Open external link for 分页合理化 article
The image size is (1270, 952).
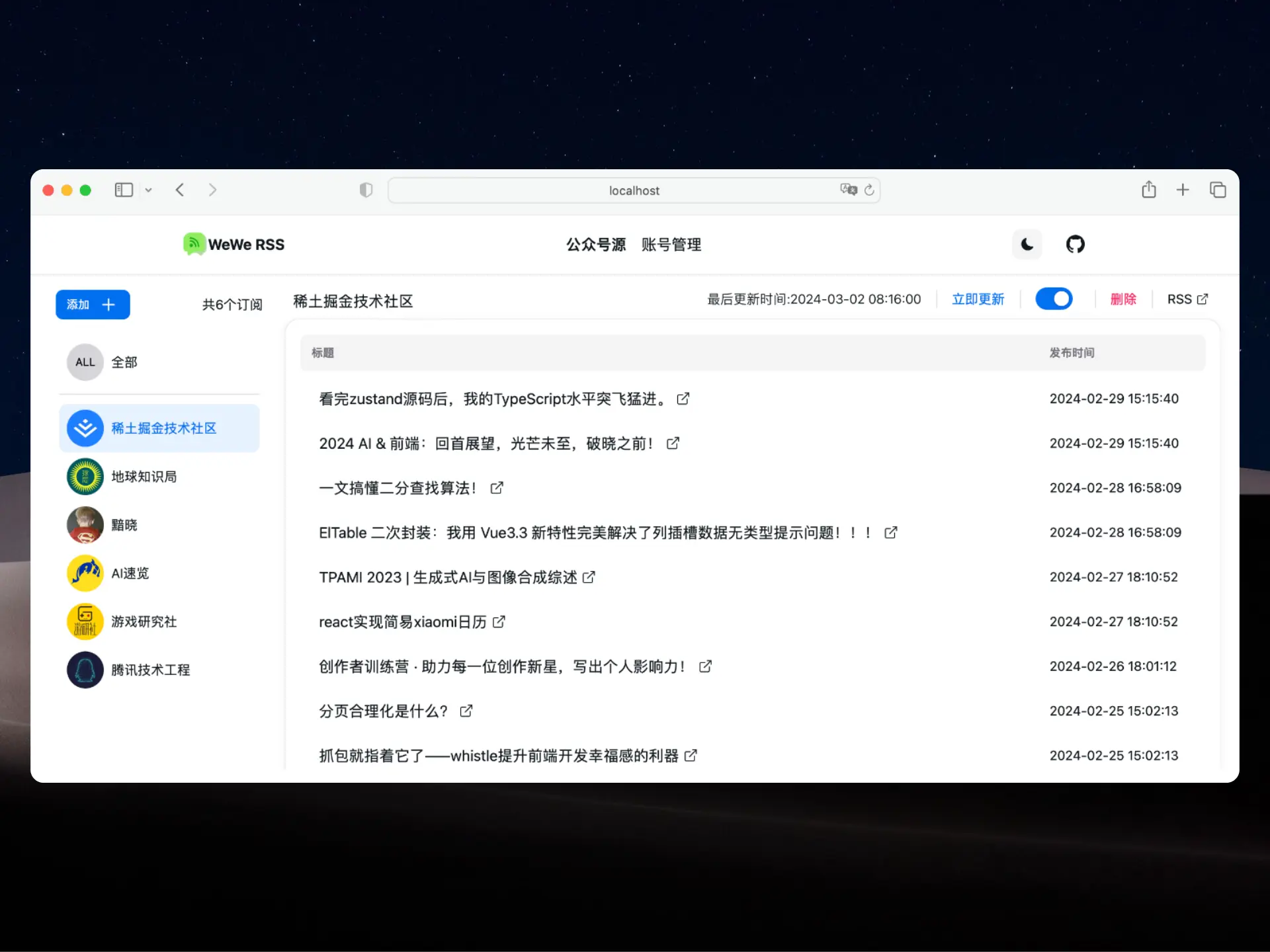pyautogui.click(x=466, y=711)
